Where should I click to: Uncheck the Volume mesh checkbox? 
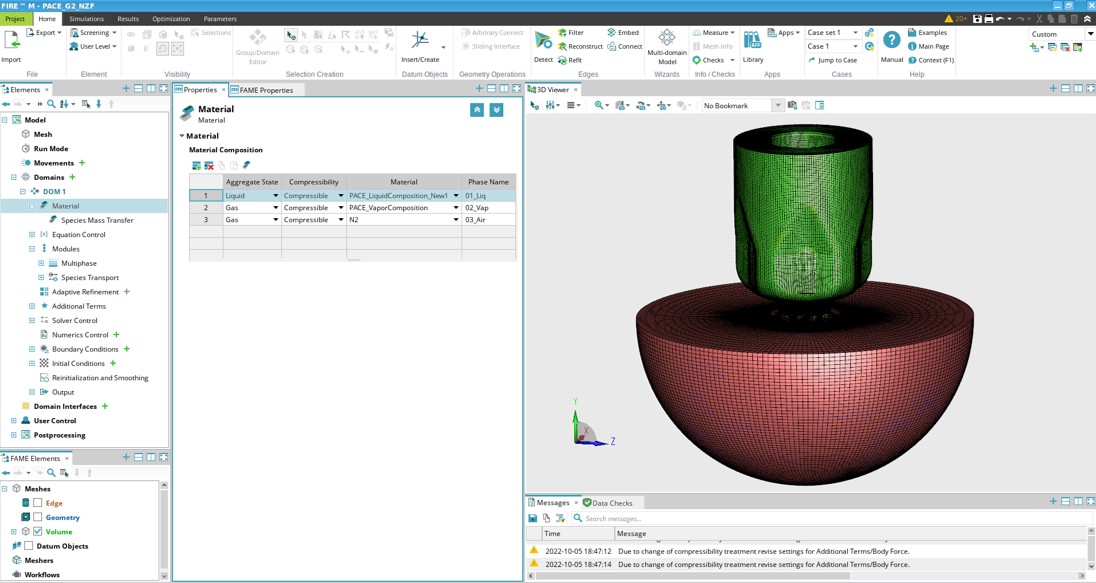tap(38, 532)
